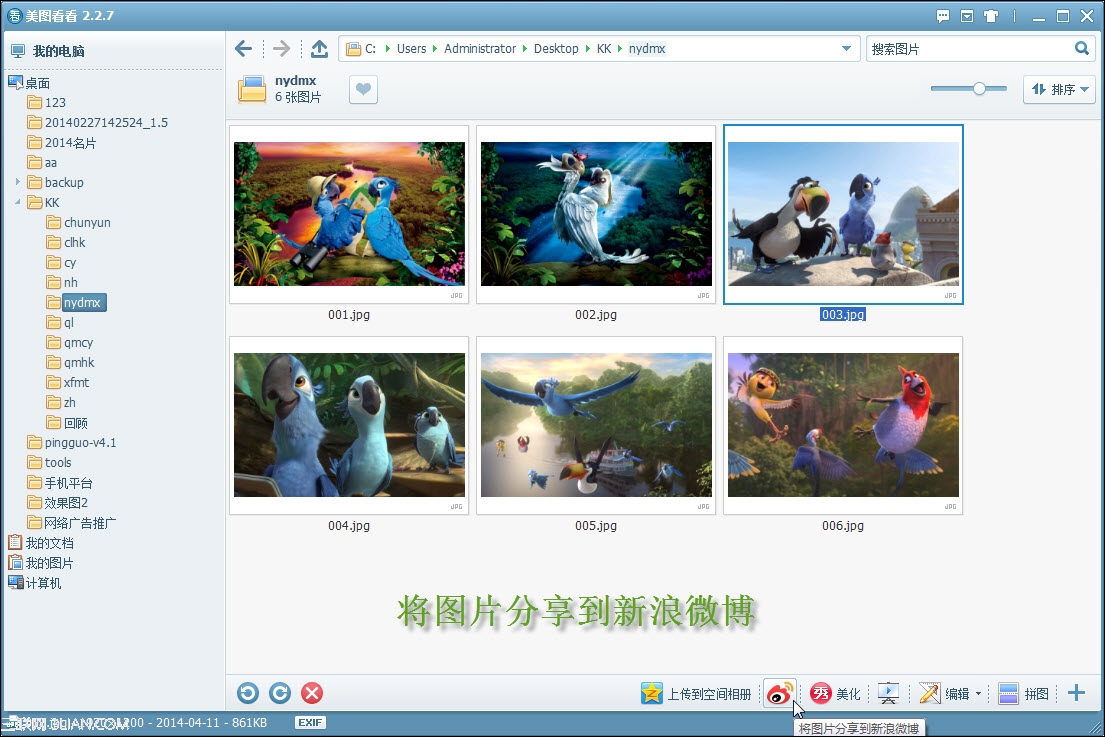Open 我的文档 My Documents
This screenshot has height=737, width=1105.
[x=41, y=543]
